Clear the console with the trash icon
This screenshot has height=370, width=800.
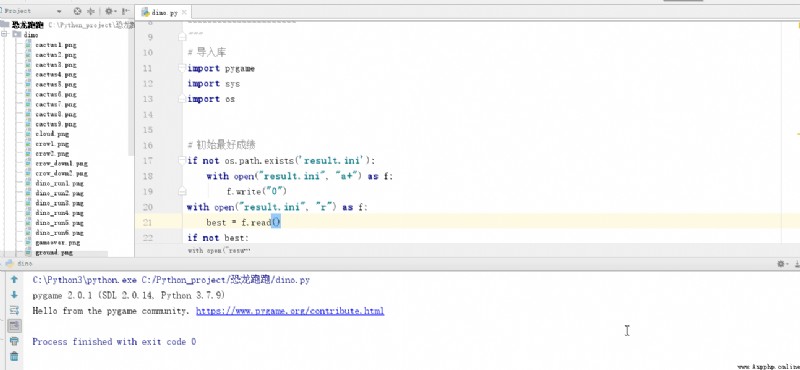coord(14,356)
